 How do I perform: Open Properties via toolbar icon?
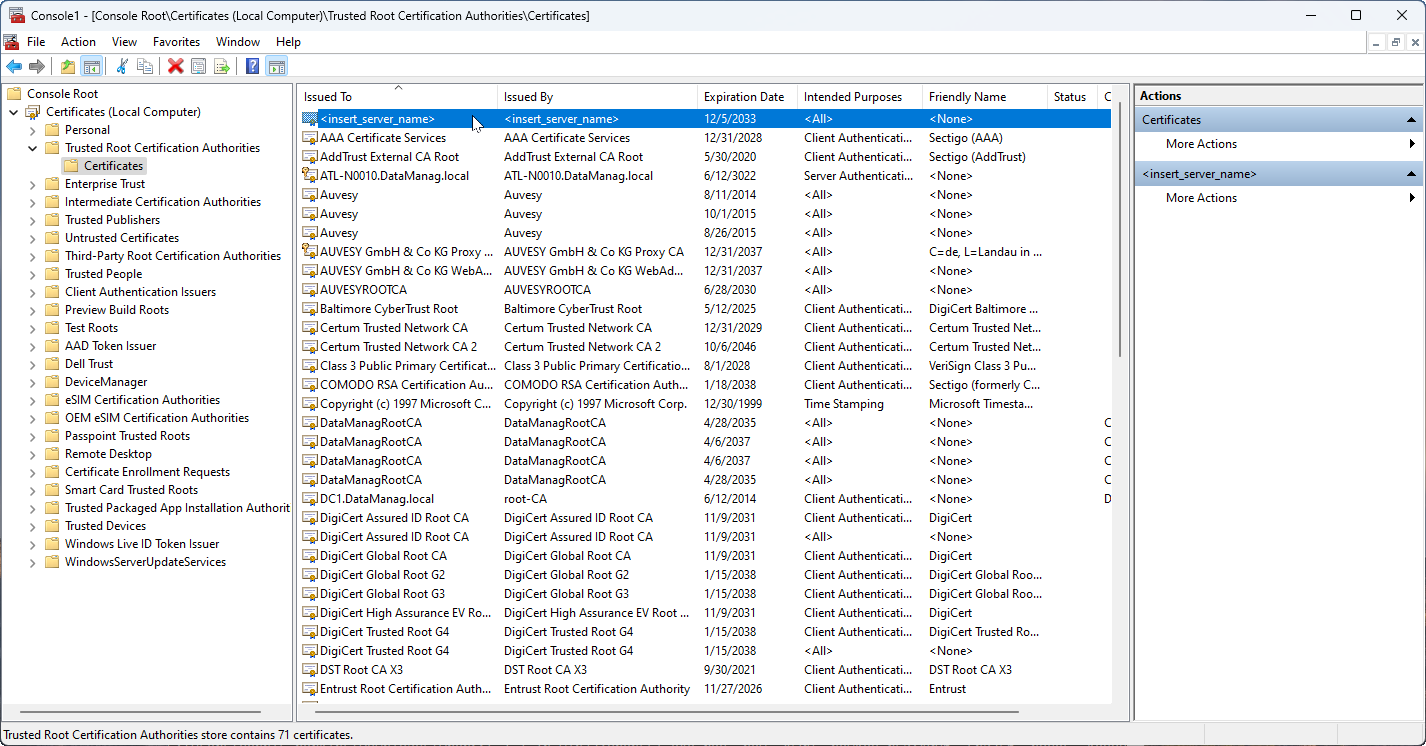pos(199,67)
